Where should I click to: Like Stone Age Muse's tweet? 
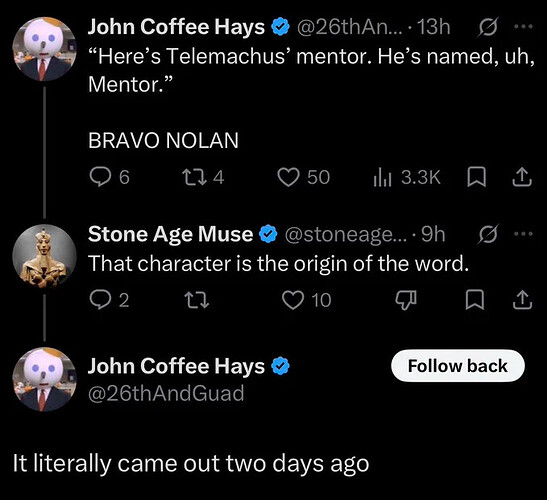point(307,300)
